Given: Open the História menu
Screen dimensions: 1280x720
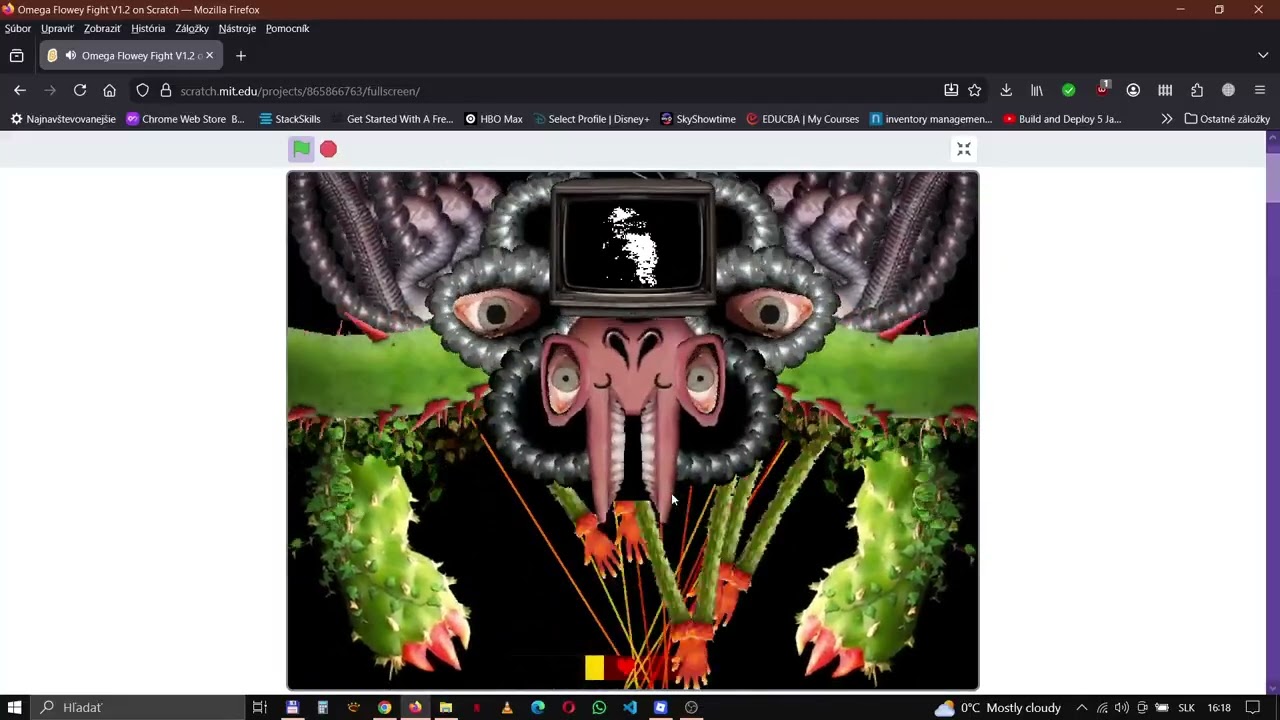Looking at the screenshot, I should [x=148, y=28].
